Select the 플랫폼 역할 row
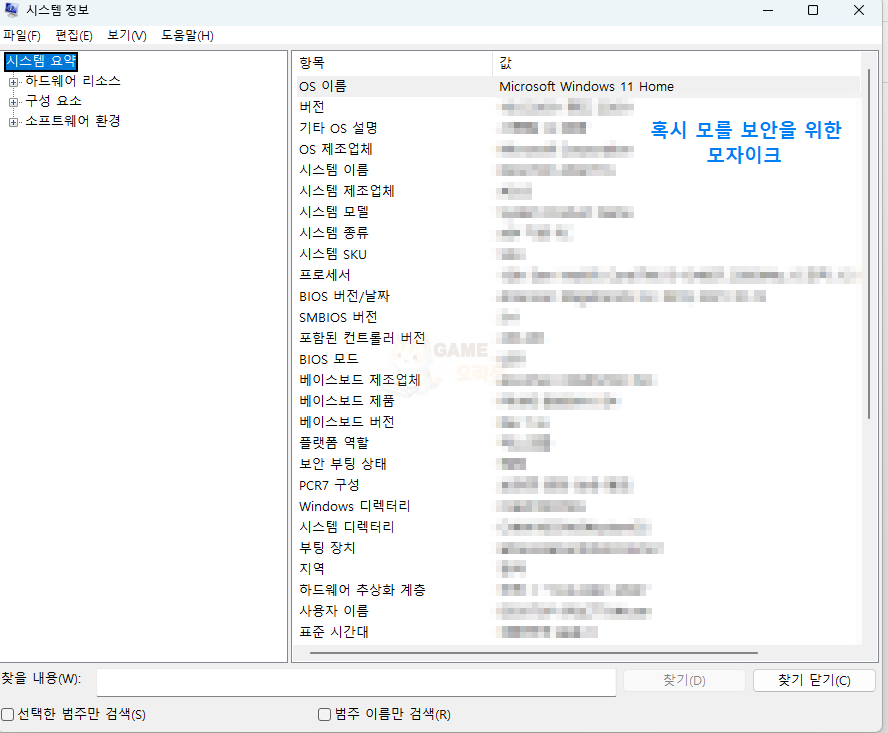Viewport: 888px width, 733px height. point(578,443)
